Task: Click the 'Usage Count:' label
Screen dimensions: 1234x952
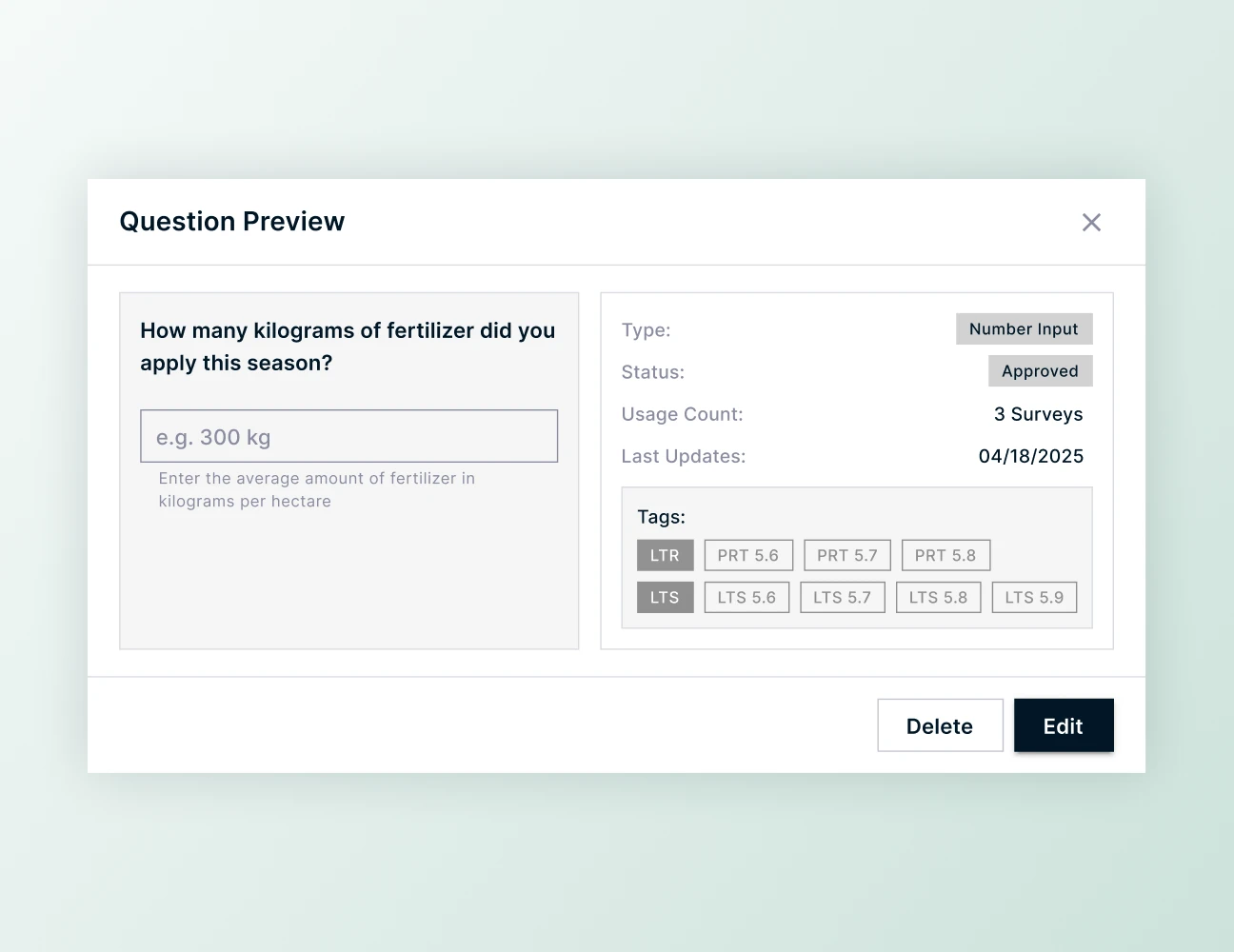Action: pos(682,414)
